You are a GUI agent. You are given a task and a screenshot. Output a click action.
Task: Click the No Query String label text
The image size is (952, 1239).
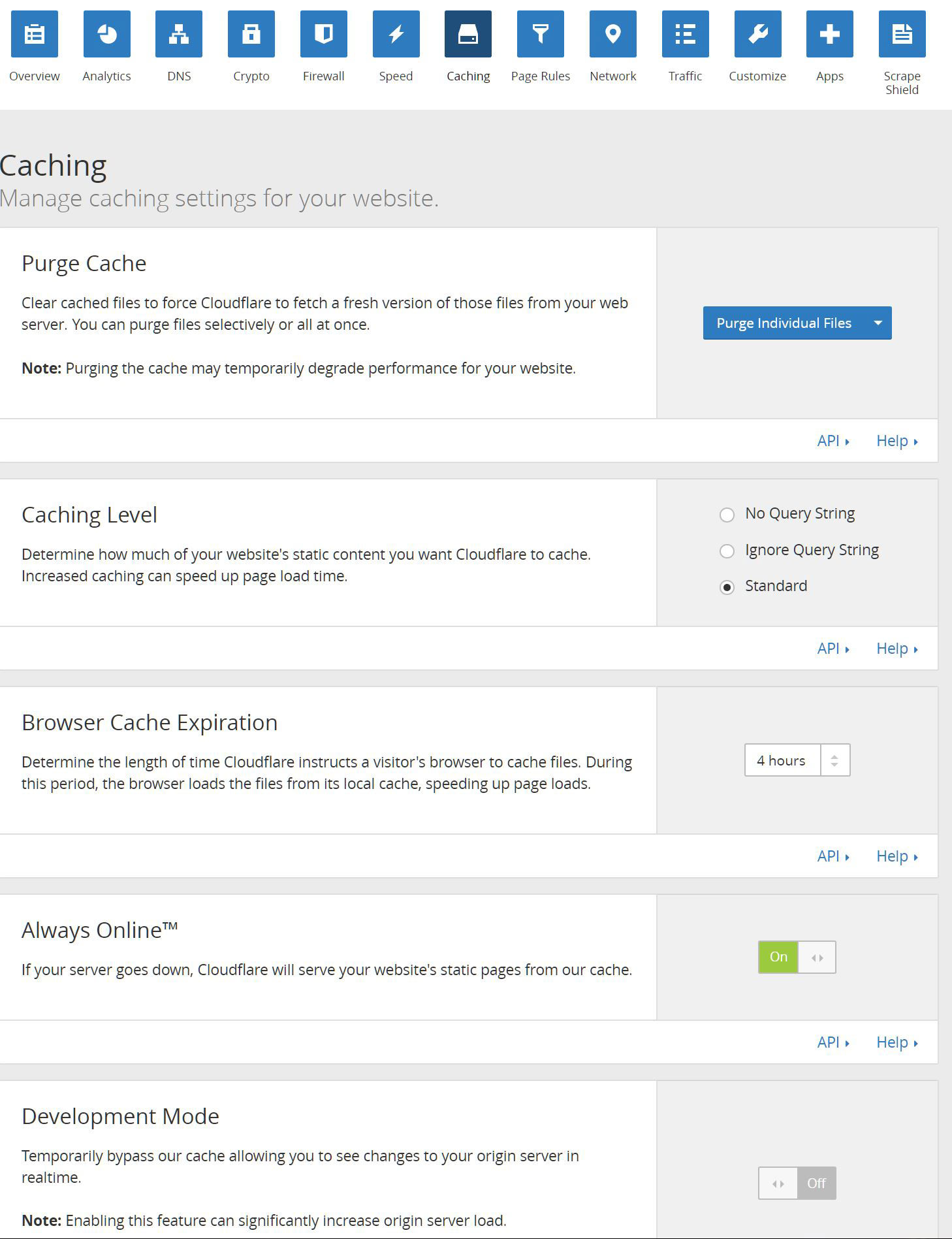point(800,514)
